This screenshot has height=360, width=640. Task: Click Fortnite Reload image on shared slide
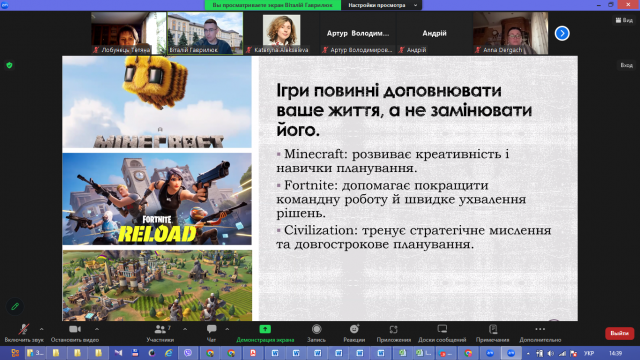tap(157, 199)
